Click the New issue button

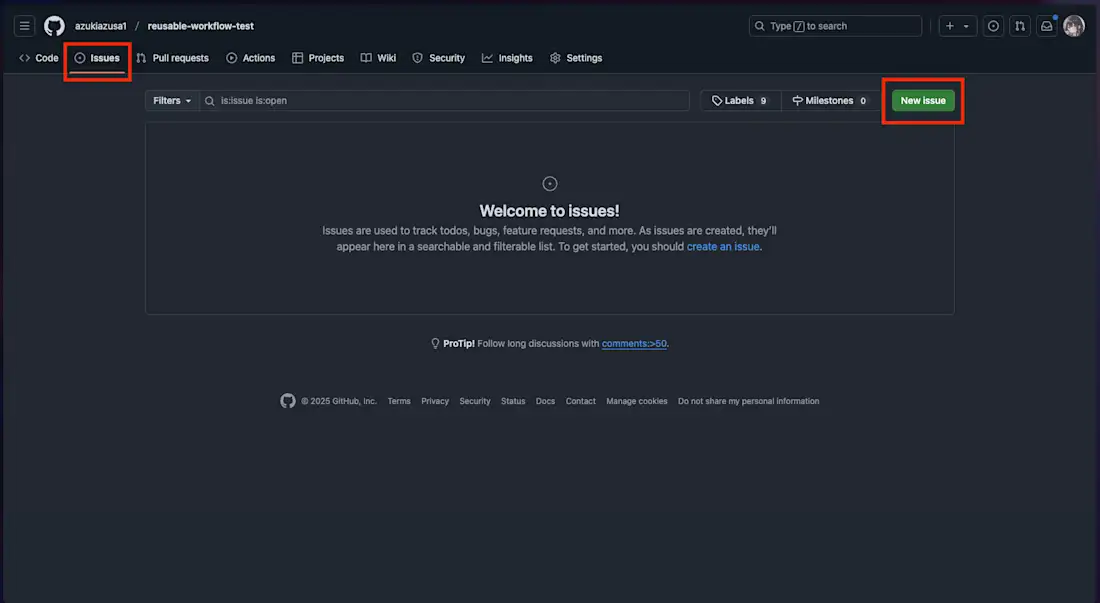click(921, 100)
